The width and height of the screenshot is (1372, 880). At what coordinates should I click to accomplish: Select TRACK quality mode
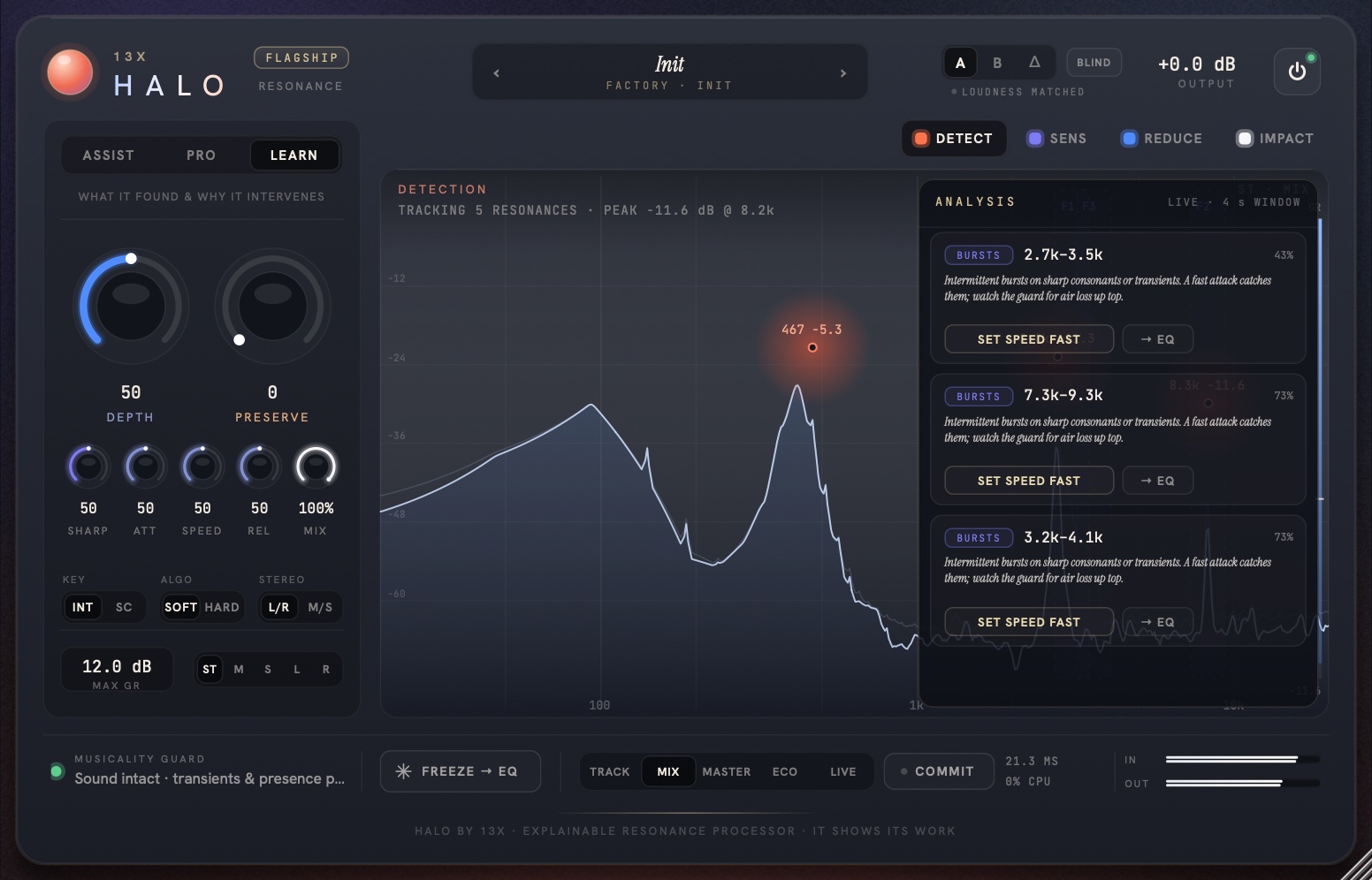[x=610, y=771]
